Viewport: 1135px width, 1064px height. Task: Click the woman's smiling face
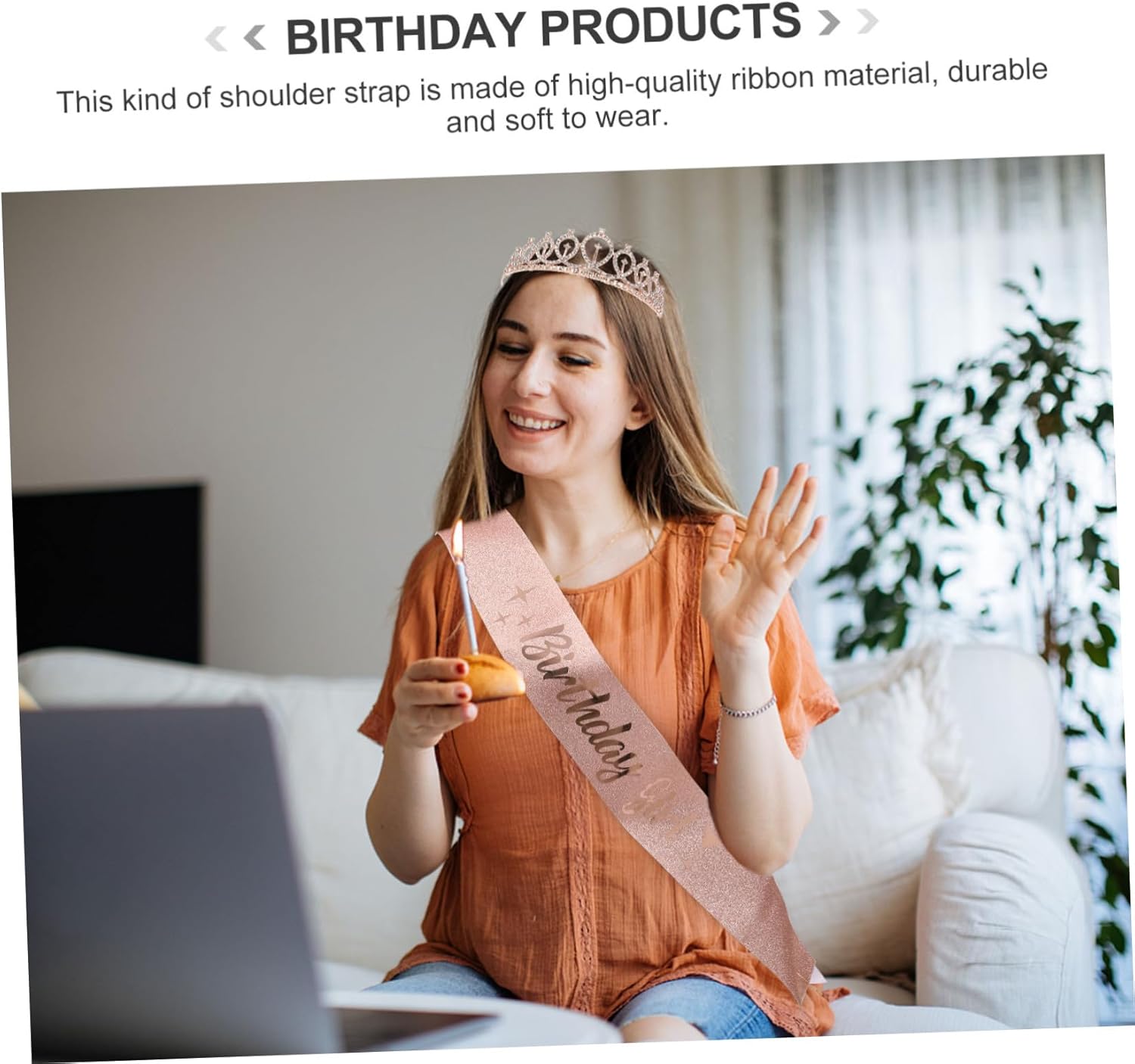(x=546, y=377)
